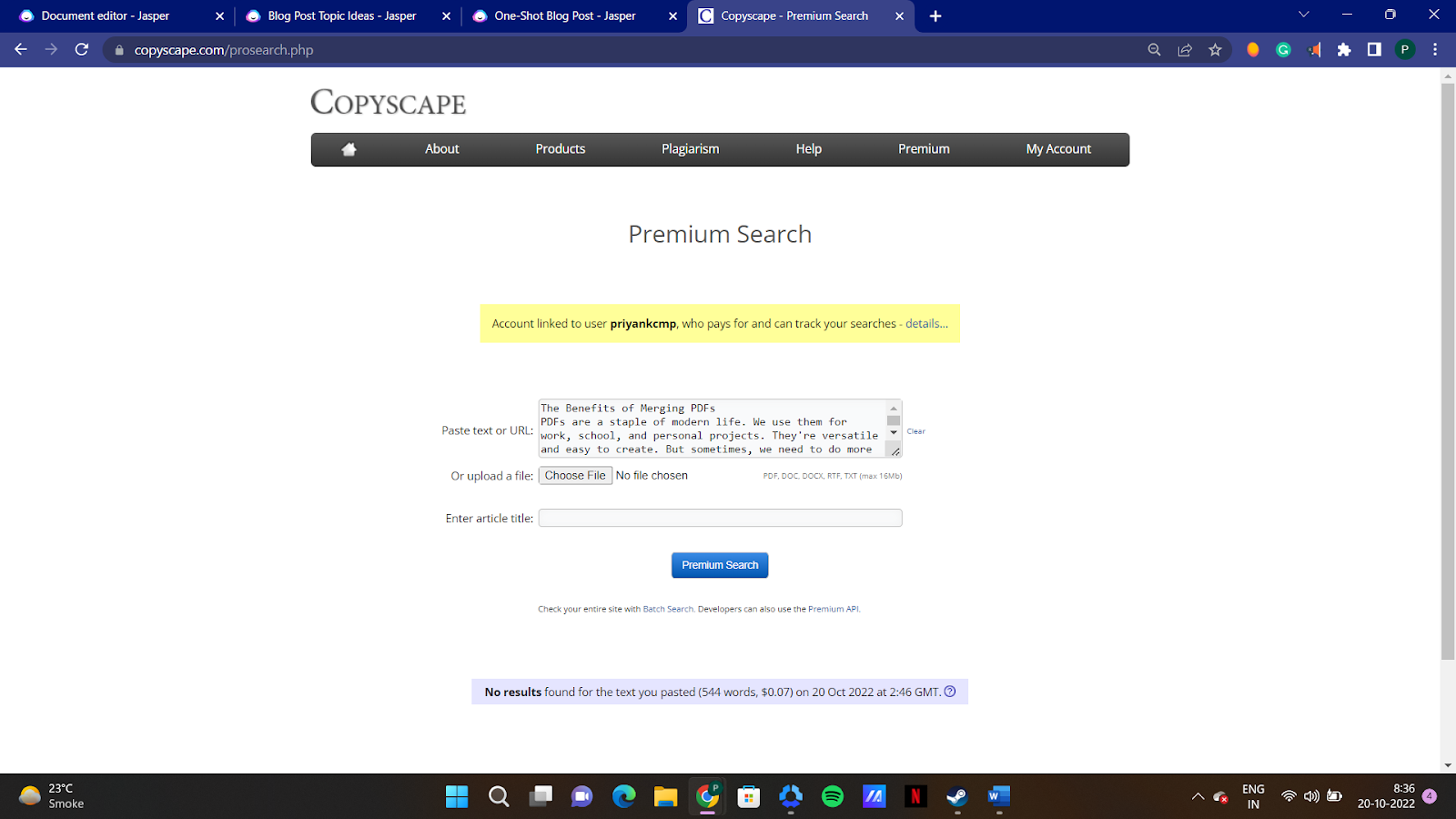The image size is (1456, 819).
Task: Focus the article title input field
Action: pos(720,518)
